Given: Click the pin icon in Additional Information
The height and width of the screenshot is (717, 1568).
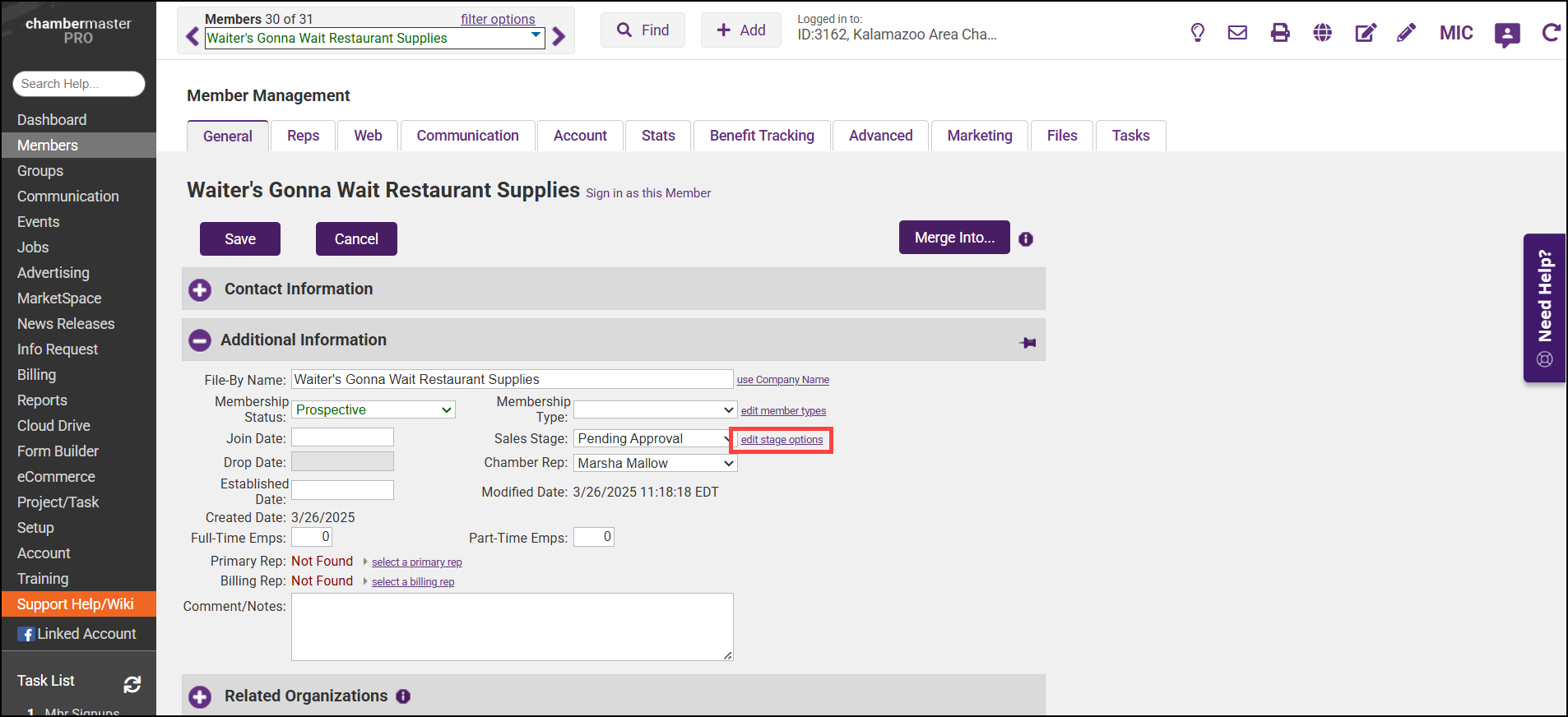Looking at the screenshot, I should pos(1028,343).
